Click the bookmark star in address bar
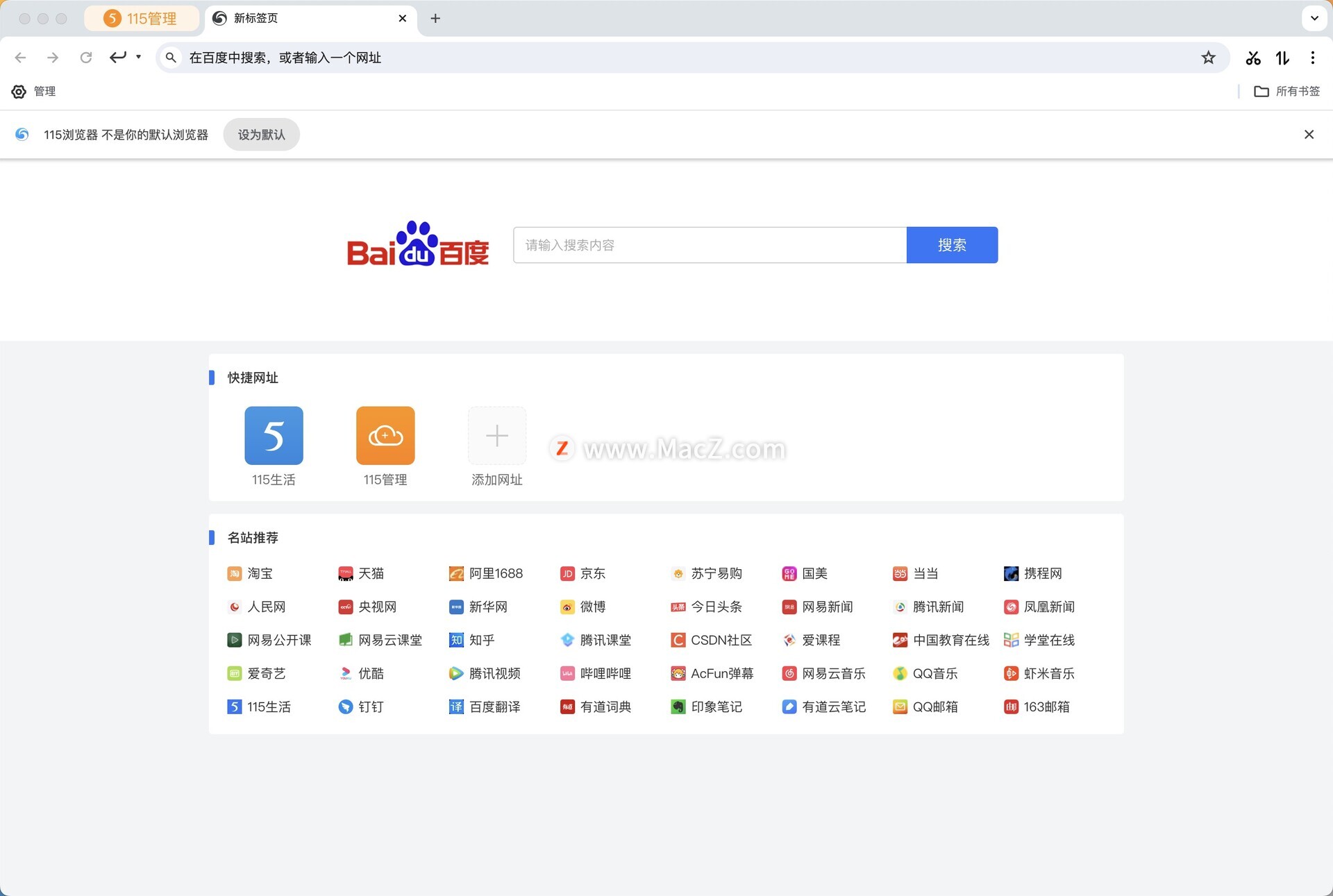Image resolution: width=1333 pixels, height=896 pixels. (1209, 58)
